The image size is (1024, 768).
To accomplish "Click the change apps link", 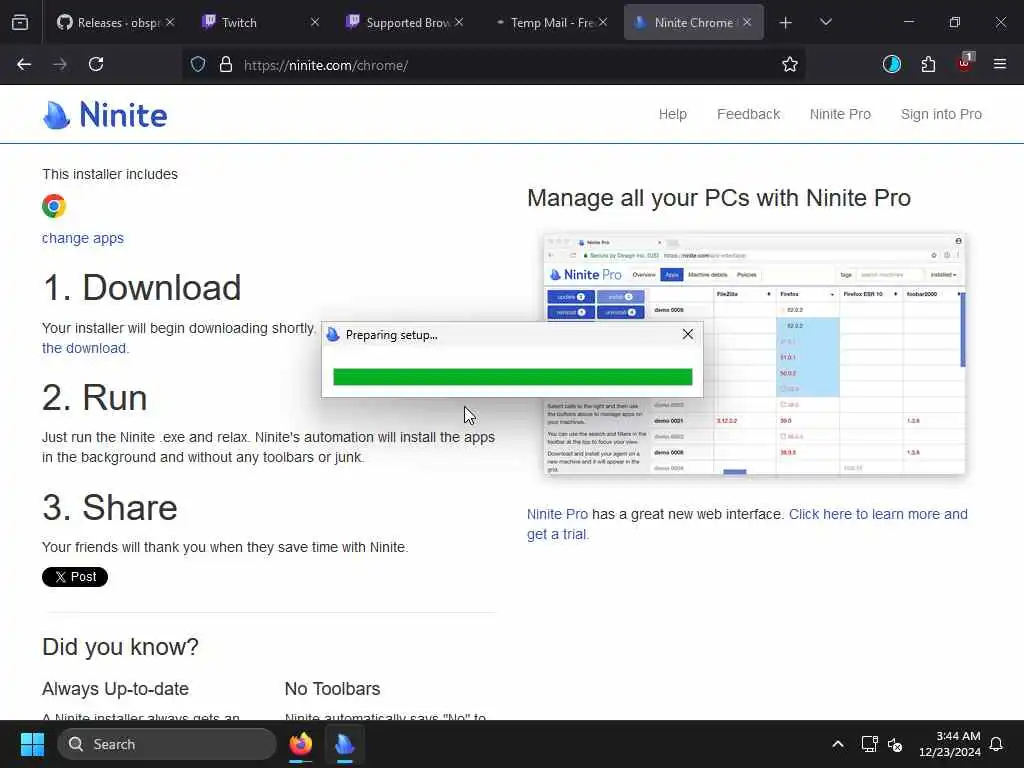I will coord(83,238).
